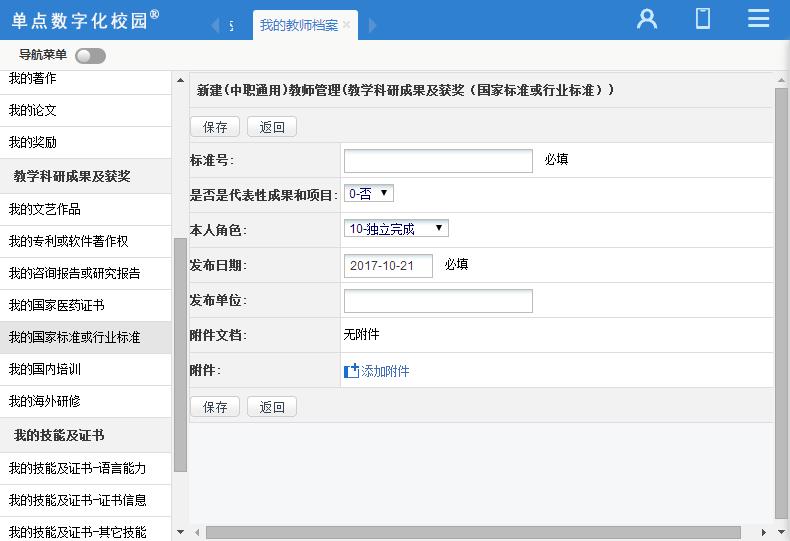Screen dimensions: 790x541
Task: Open 我的国家医药证书 menu item
Action: click(86, 305)
